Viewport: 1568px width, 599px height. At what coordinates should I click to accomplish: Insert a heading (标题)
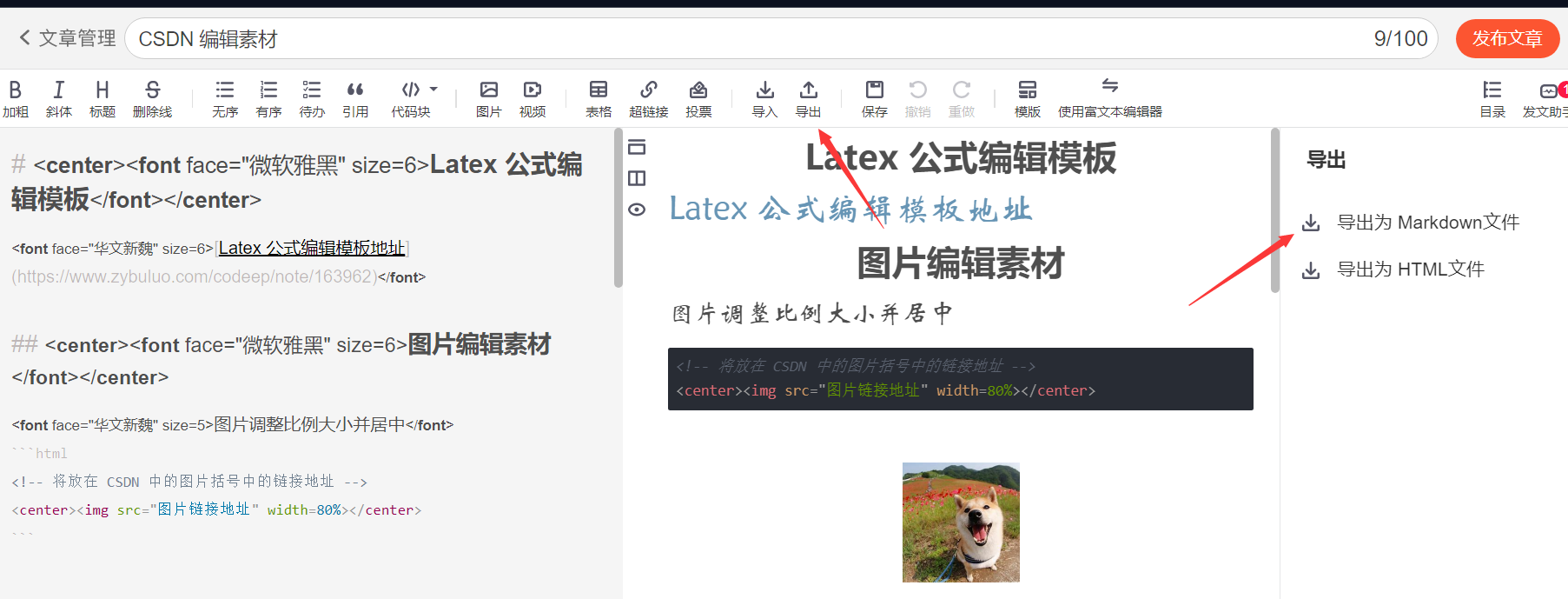click(x=103, y=98)
